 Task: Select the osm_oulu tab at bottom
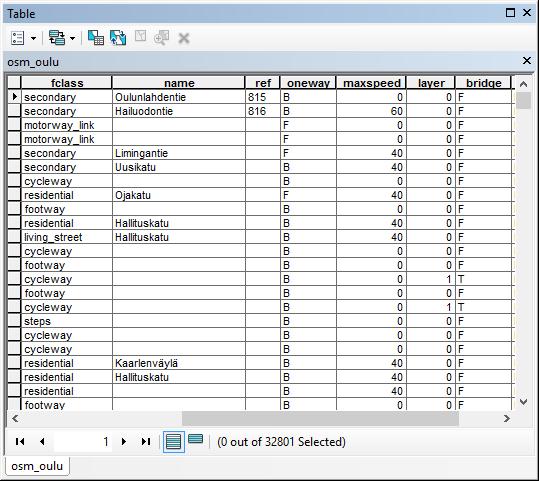[x=37, y=466]
